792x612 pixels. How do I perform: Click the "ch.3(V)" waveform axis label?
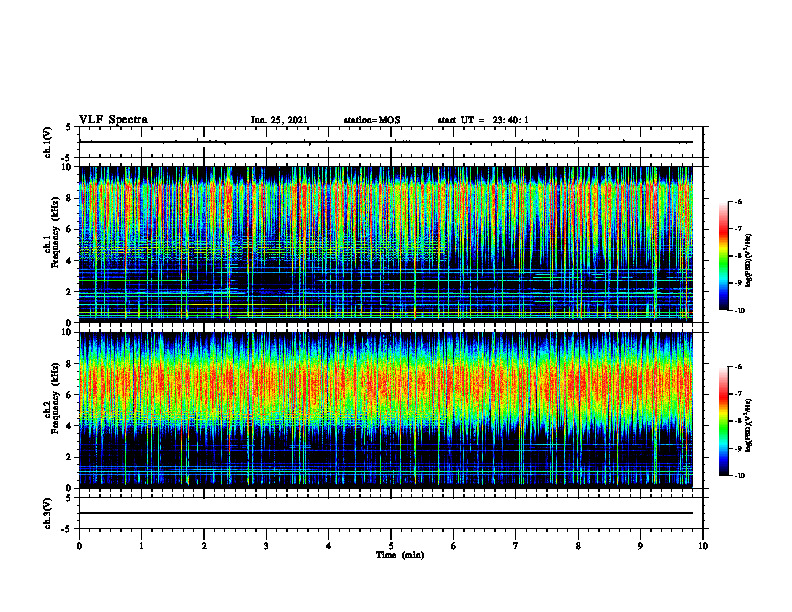pos(48,513)
